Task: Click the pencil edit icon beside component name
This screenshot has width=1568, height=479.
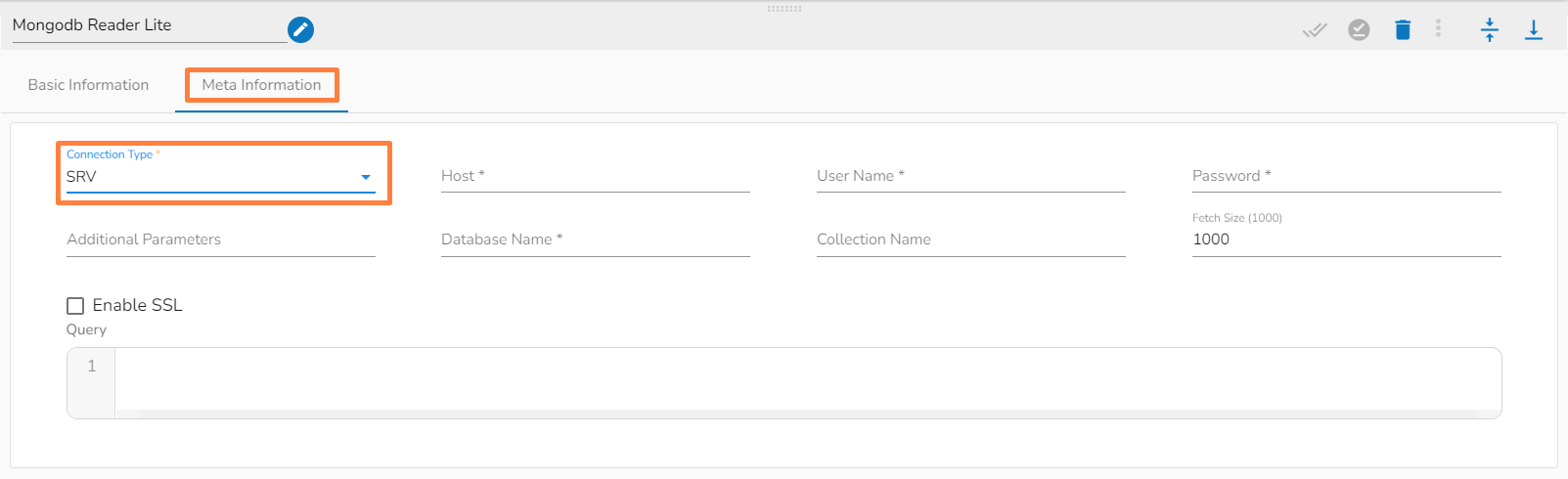Action: tap(301, 30)
